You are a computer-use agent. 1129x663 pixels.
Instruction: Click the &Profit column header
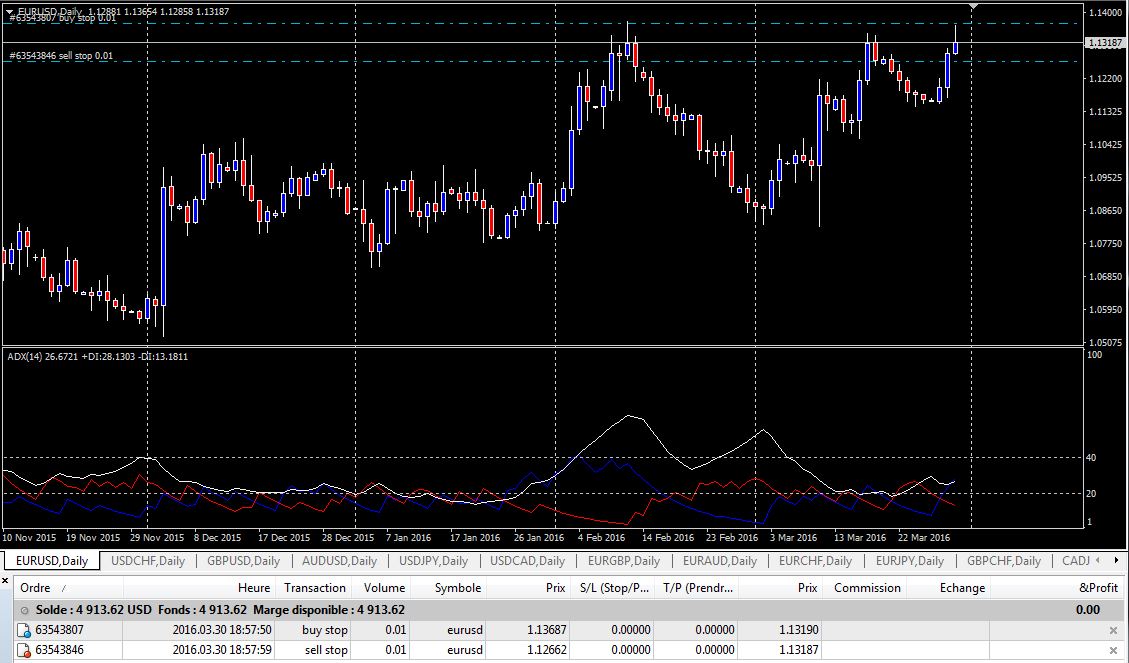(1098, 588)
